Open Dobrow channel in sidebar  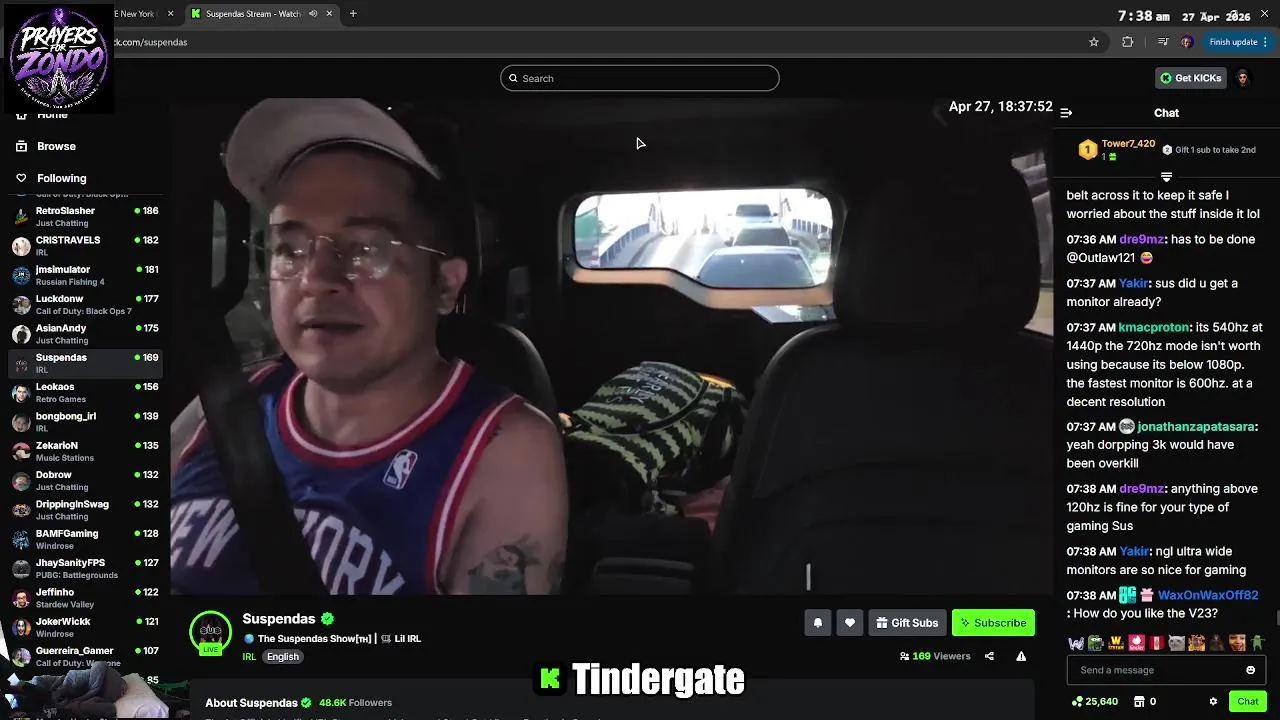click(85, 481)
